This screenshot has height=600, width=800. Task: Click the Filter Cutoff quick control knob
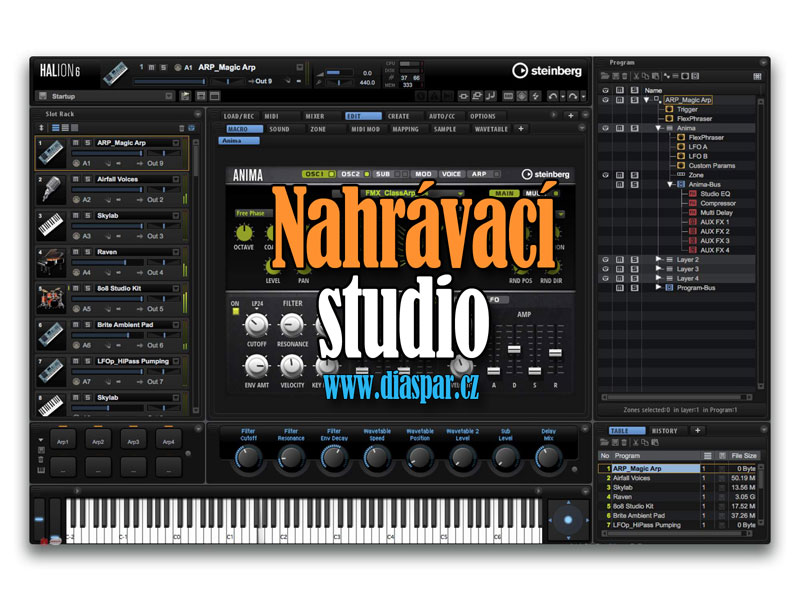coord(249,458)
